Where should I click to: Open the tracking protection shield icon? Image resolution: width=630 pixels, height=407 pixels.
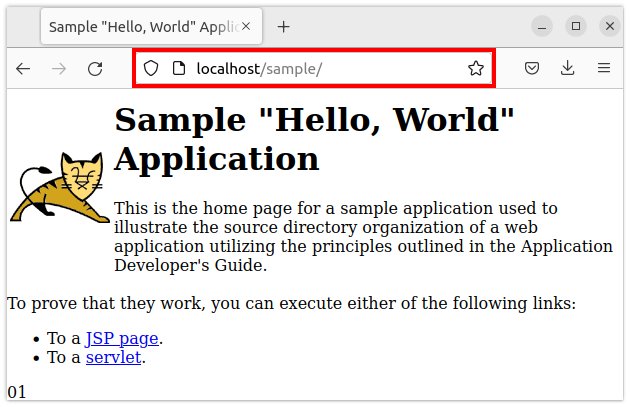(152, 69)
